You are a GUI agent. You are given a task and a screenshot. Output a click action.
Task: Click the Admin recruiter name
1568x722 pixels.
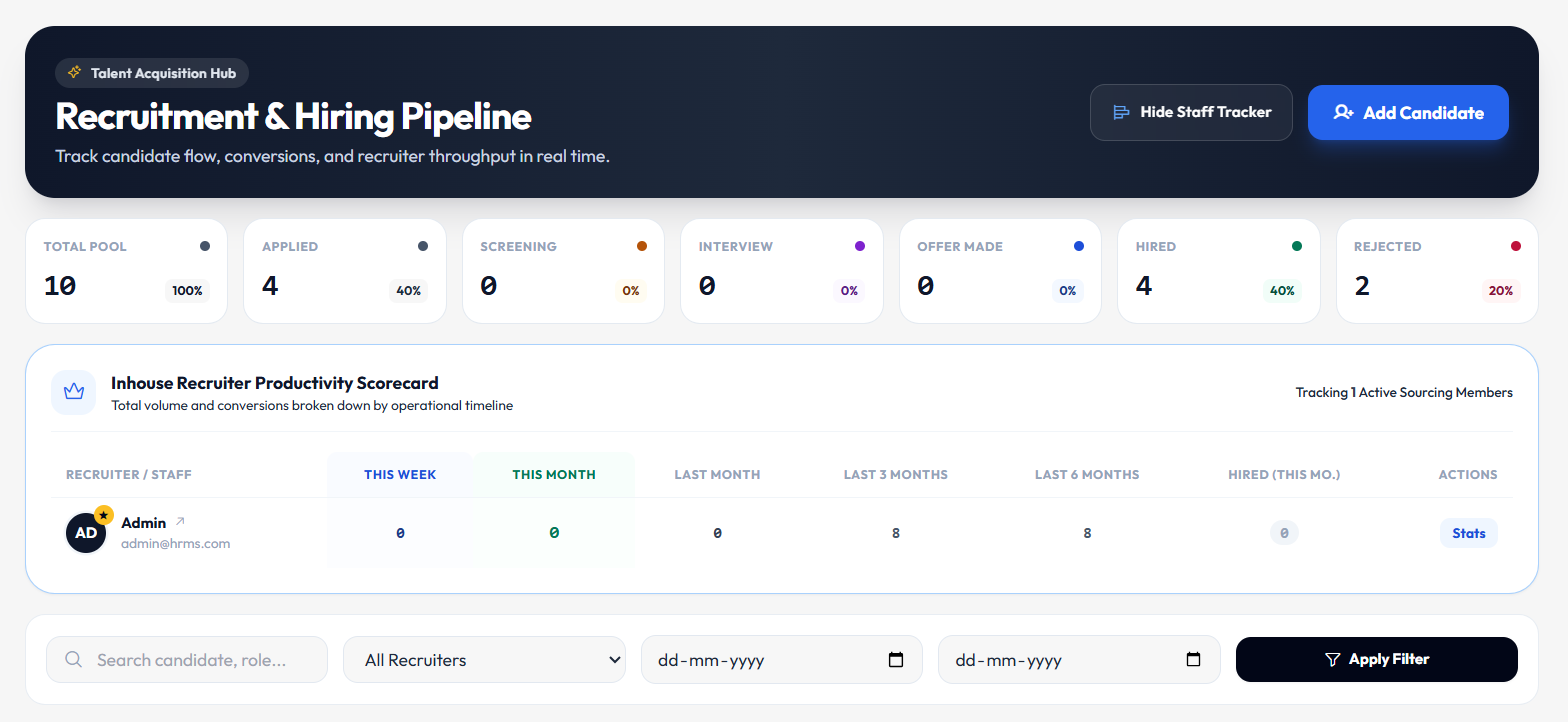tap(144, 522)
